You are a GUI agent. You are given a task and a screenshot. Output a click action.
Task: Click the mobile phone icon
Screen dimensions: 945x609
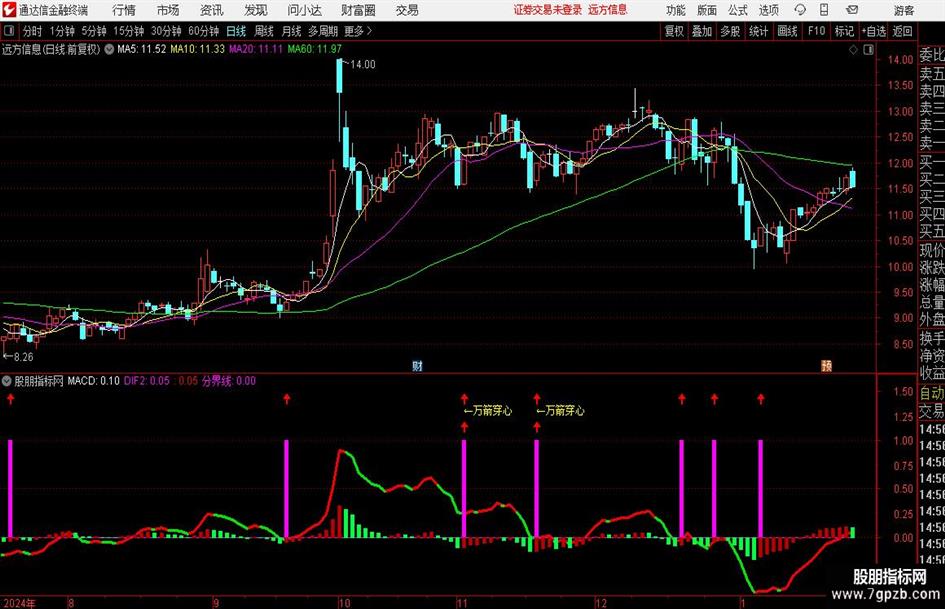(x=824, y=10)
